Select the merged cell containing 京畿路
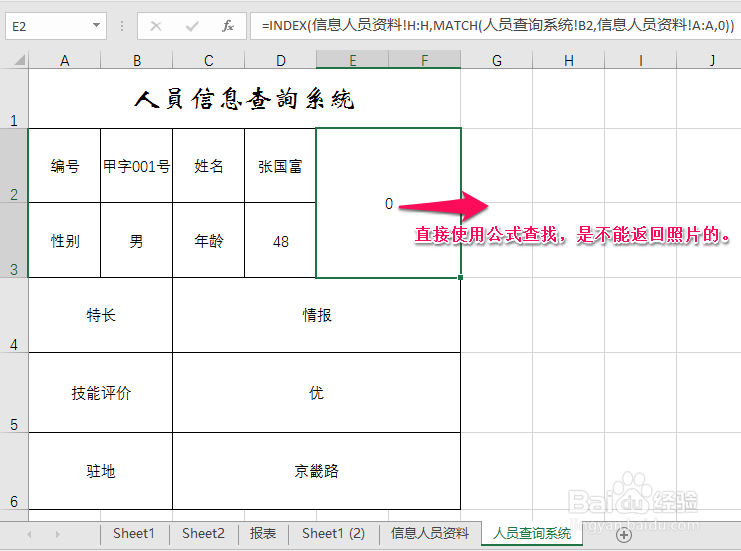This screenshot has height=551, width=741. (317, 471)
